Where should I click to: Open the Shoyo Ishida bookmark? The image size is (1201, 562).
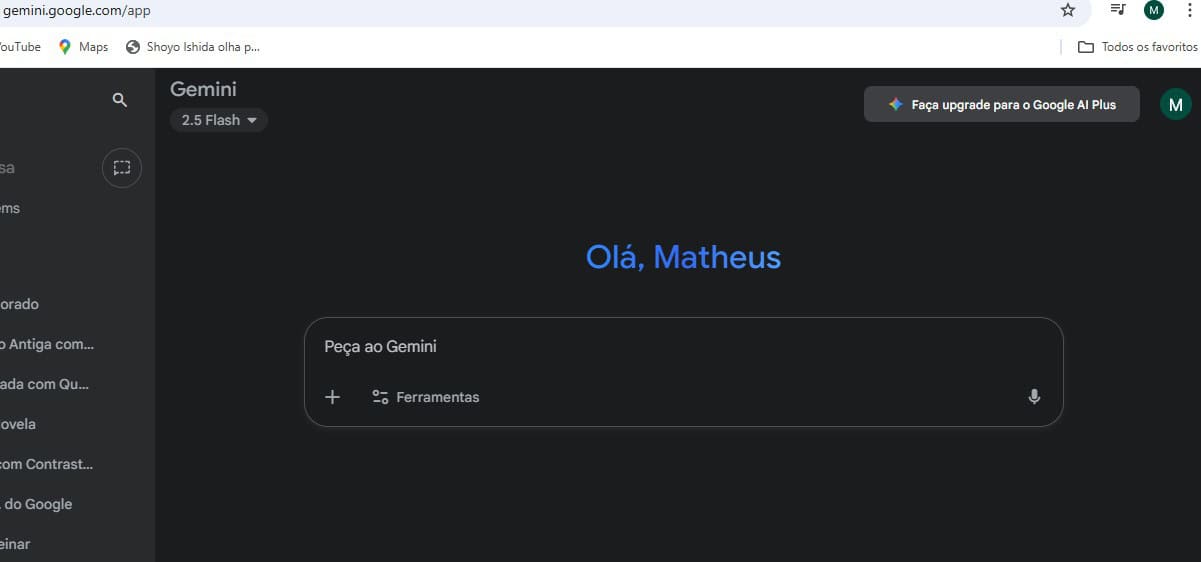193,47
